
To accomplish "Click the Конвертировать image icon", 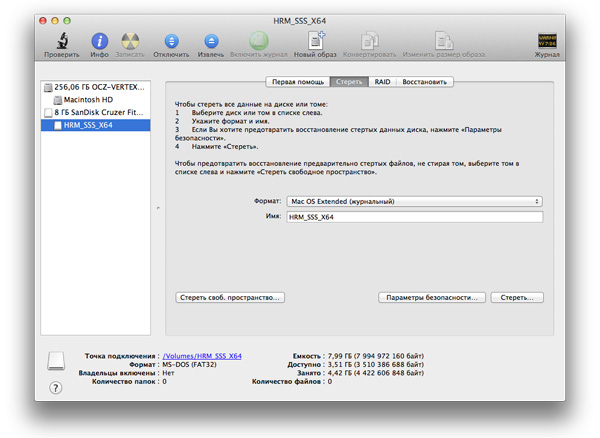I will tap(371, 42).
